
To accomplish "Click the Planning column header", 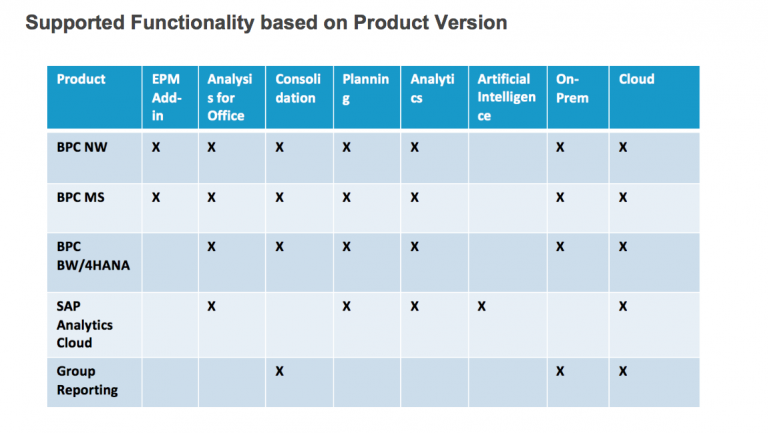I will pos(365,89).
